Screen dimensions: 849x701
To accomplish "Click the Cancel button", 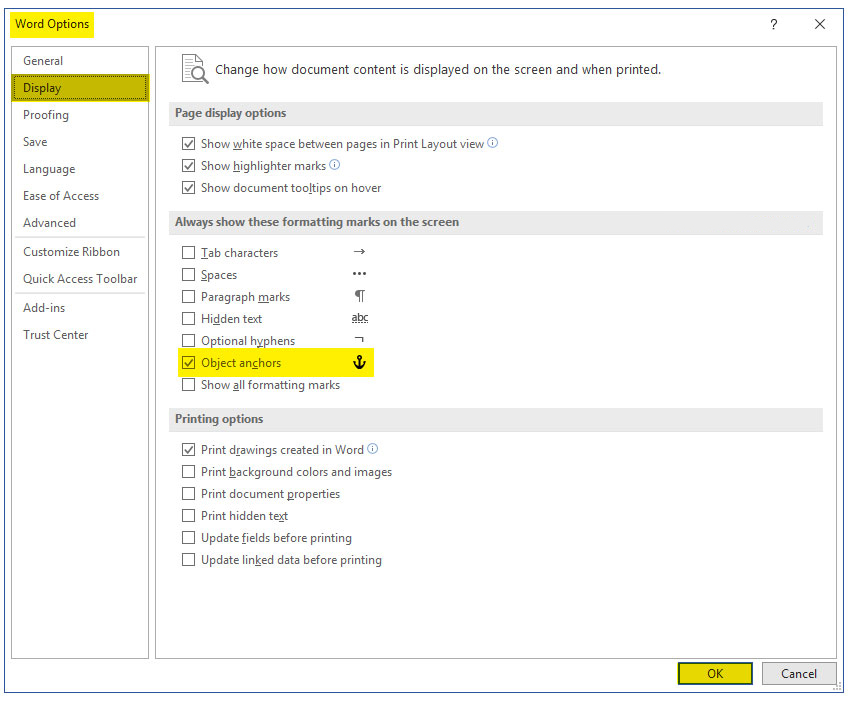I will point(799,674).
